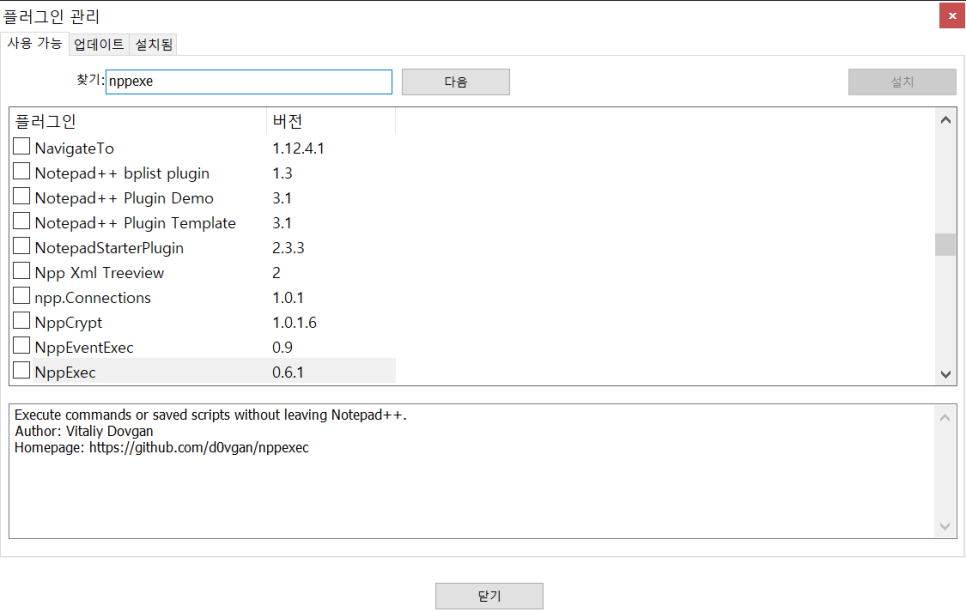This screenshot has height=612, width=966.
Task: Sort by the 버전 column header
Action: [331, 121]
